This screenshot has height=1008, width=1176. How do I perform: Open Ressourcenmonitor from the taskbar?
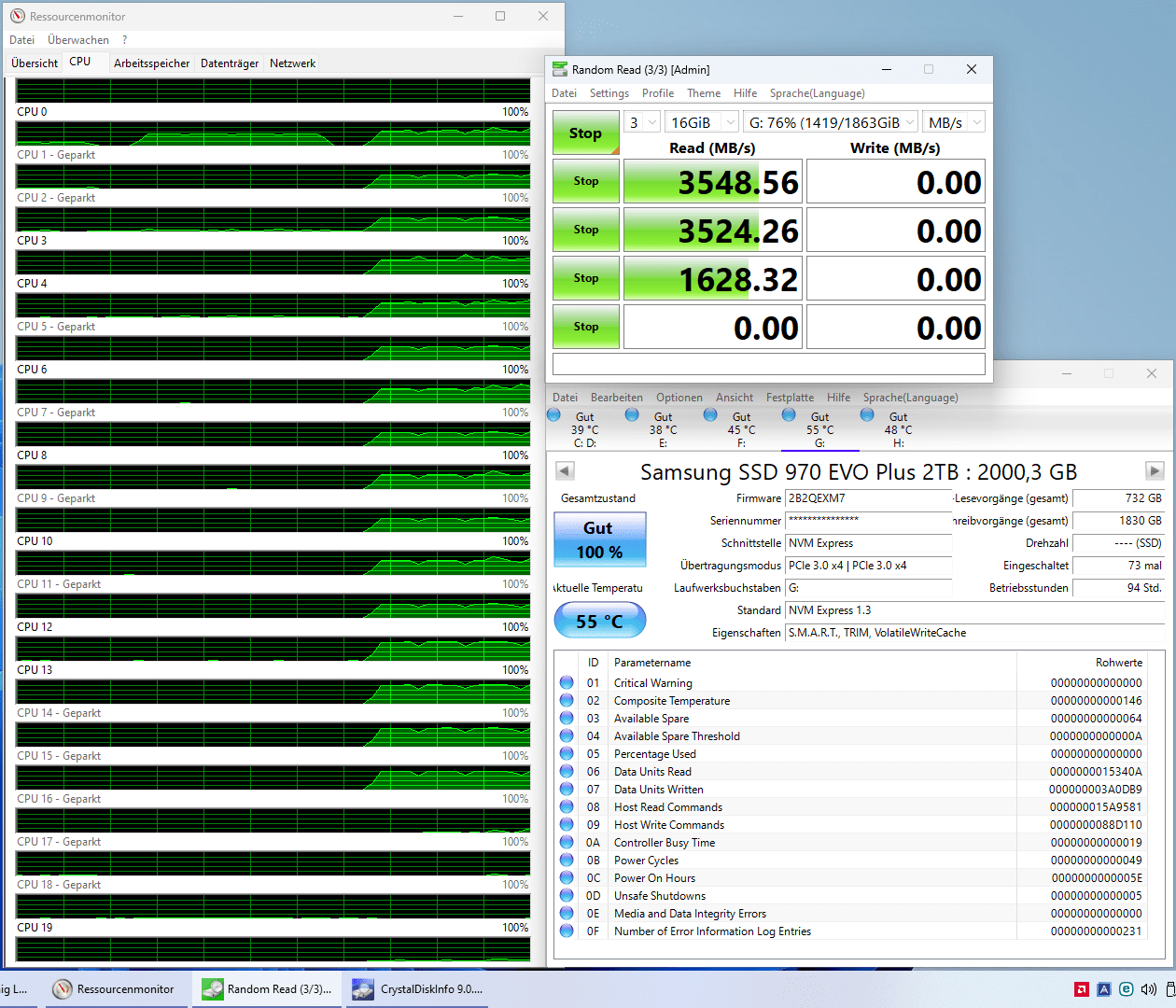tap(114, 989)
